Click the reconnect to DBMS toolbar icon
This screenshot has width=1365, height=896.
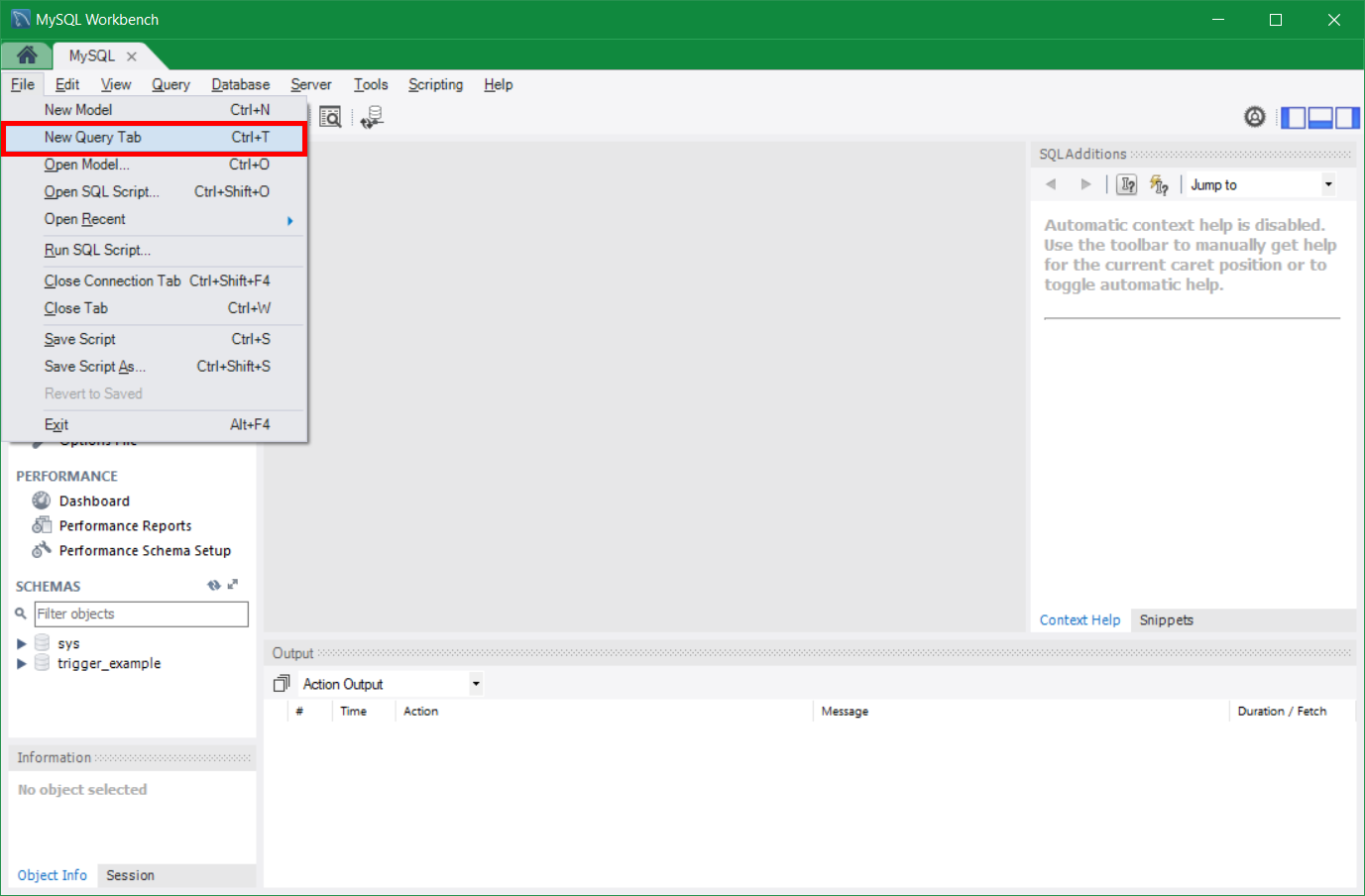click(372, 117)
